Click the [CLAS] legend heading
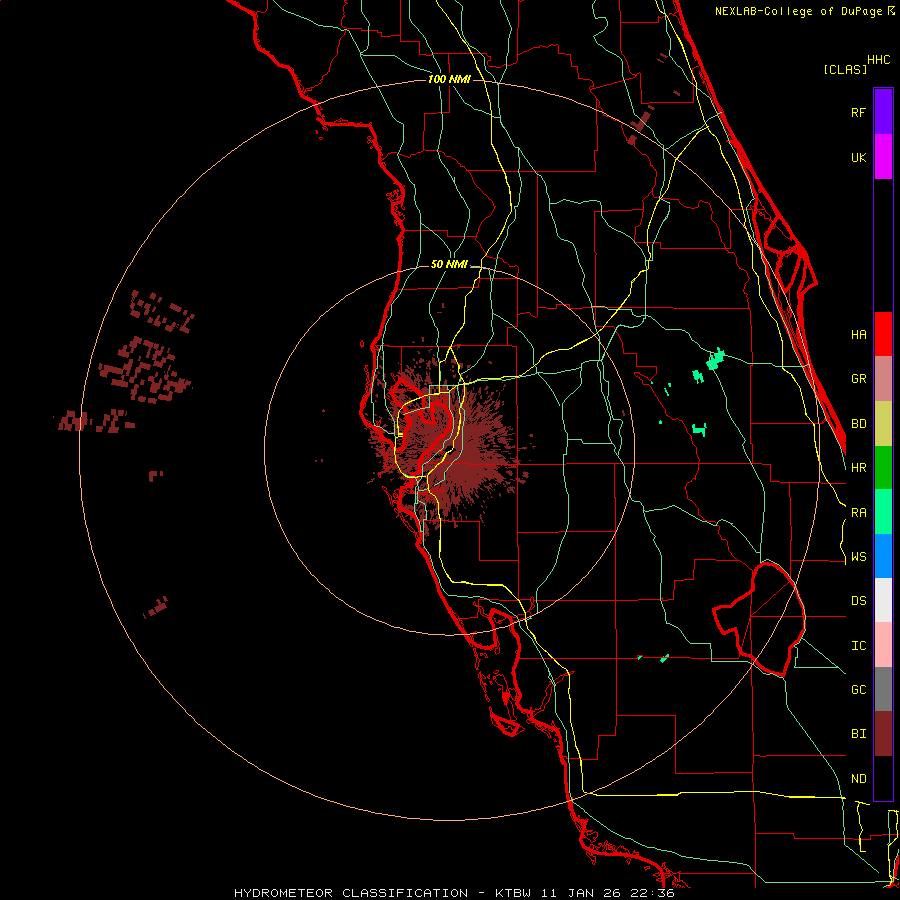The image size is (900, 900). tap(845, 70)
